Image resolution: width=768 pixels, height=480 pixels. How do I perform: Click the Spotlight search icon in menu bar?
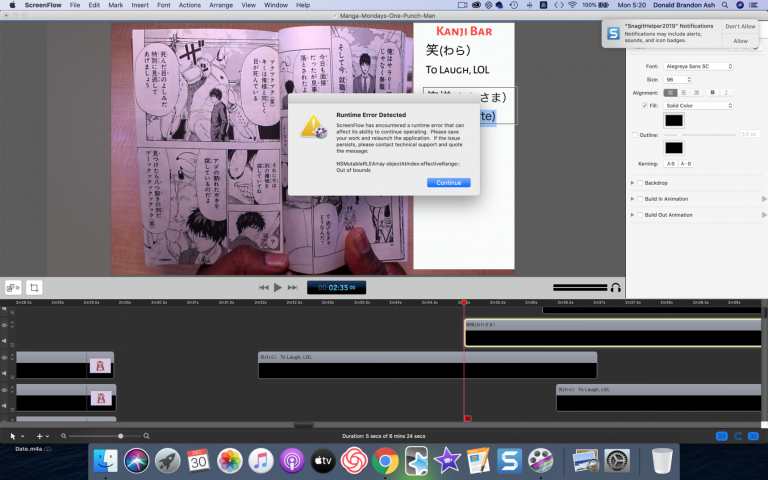(x=725, y=5)
